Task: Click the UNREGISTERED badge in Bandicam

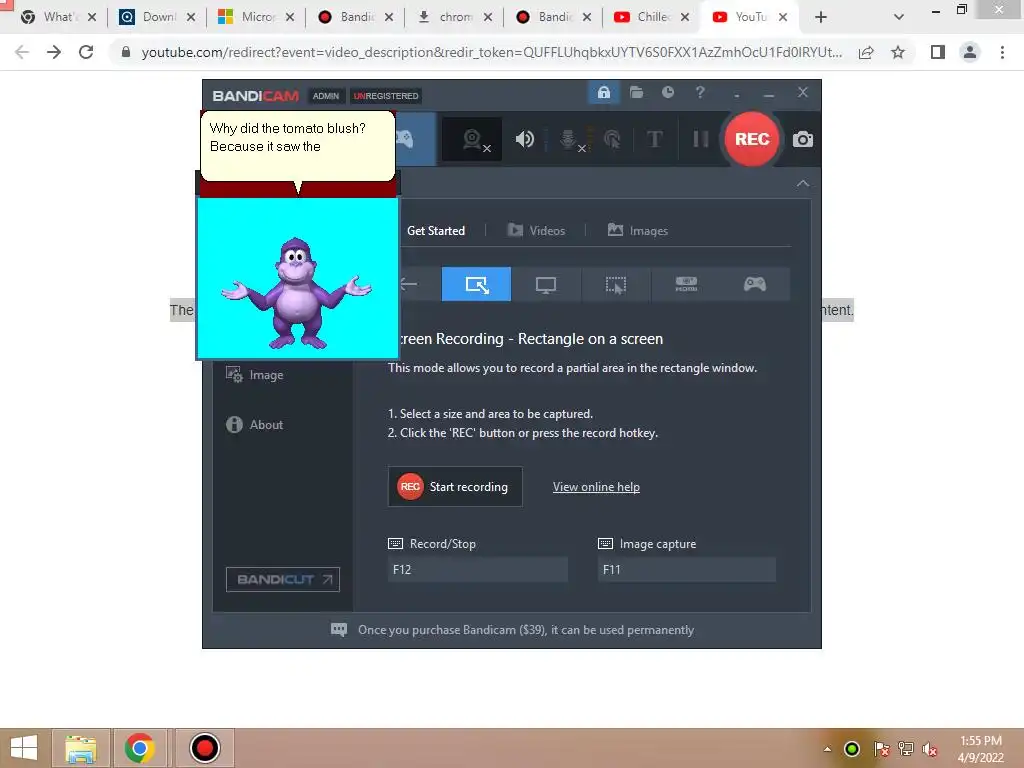Action: [386, 96]
